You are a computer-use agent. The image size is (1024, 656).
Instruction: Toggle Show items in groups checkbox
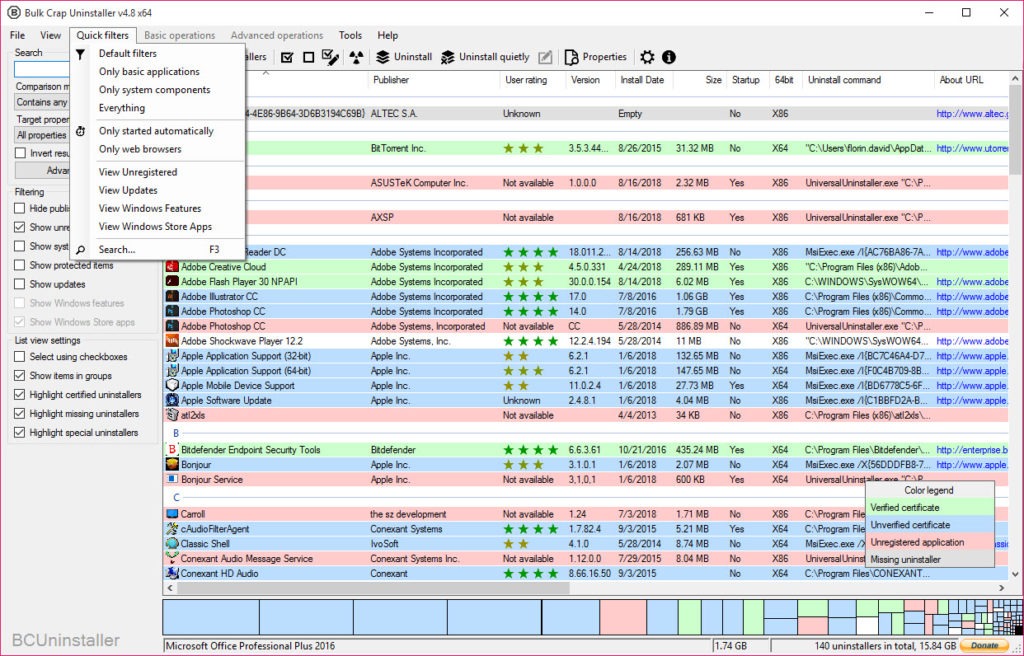coord(20,376)
